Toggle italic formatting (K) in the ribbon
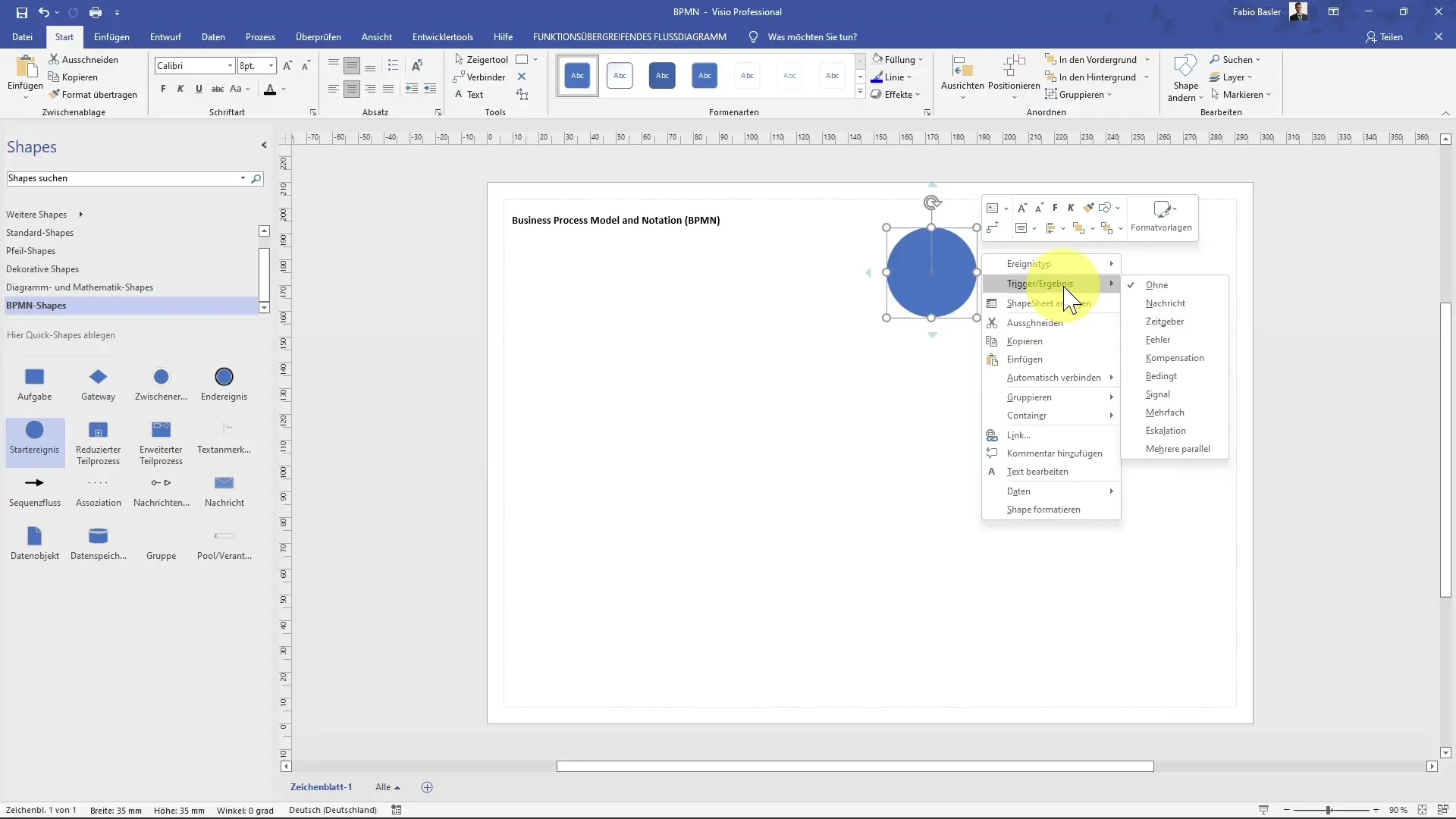1456x819 pixels. coord(180,89)
